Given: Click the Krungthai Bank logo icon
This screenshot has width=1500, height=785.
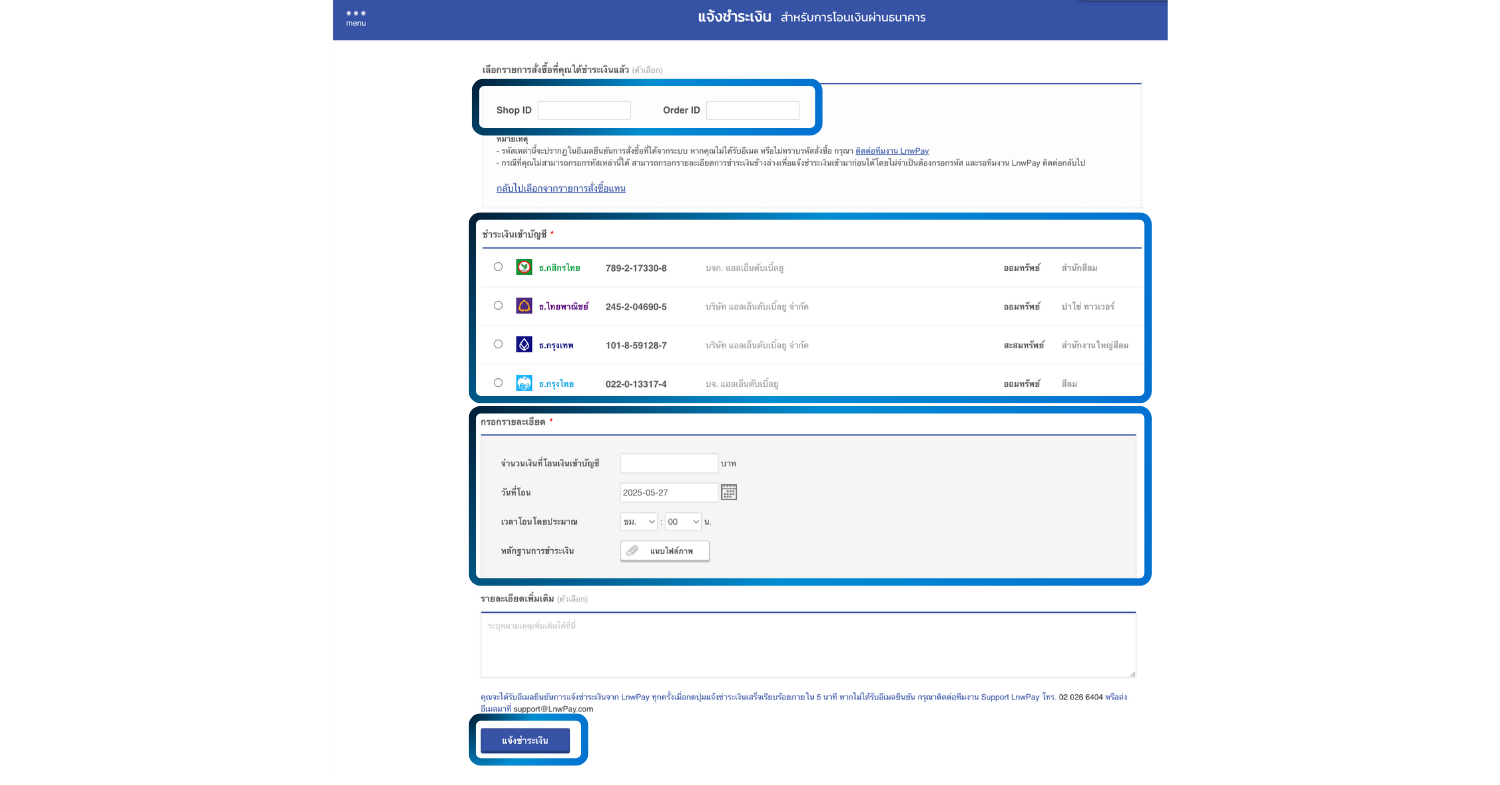Looking at the screenshot, I should (524, 383).
